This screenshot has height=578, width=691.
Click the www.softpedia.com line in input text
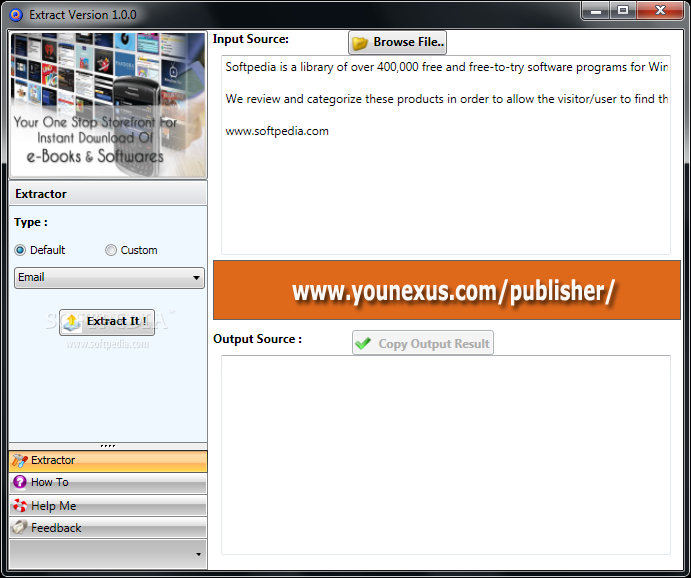[x=277, y=131]
